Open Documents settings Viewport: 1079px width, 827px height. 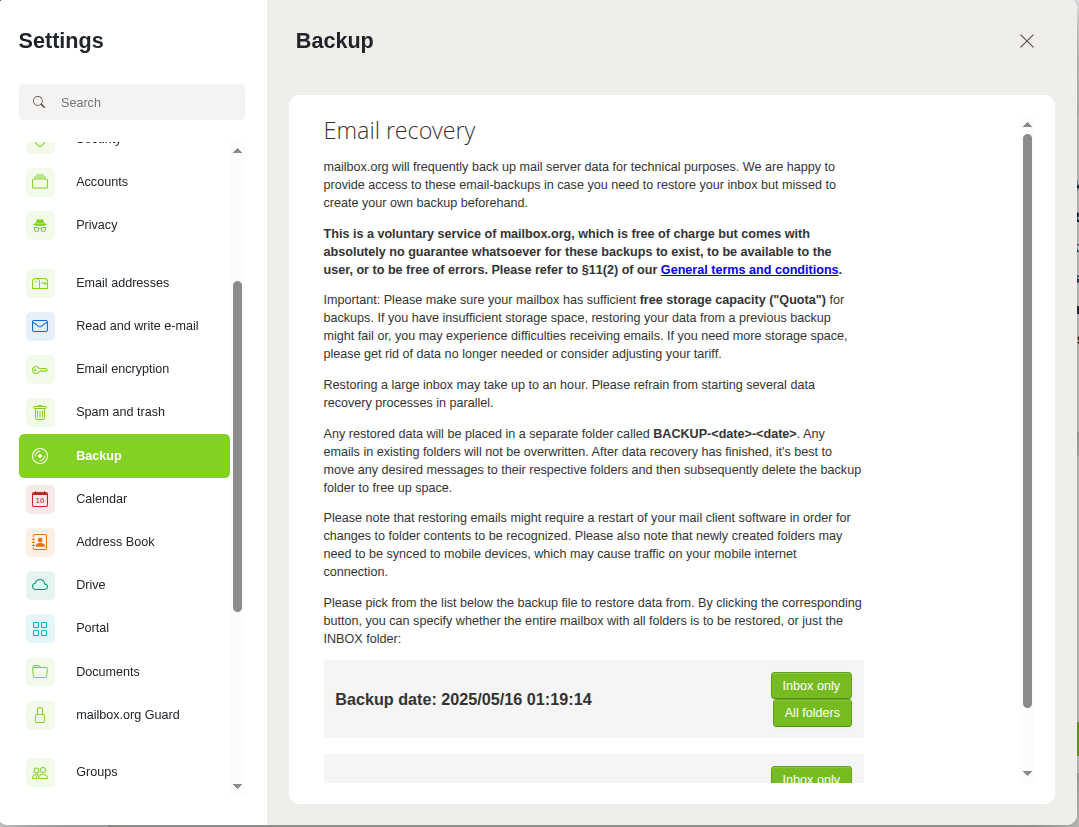pyautogui.click(x=125, y=672)
